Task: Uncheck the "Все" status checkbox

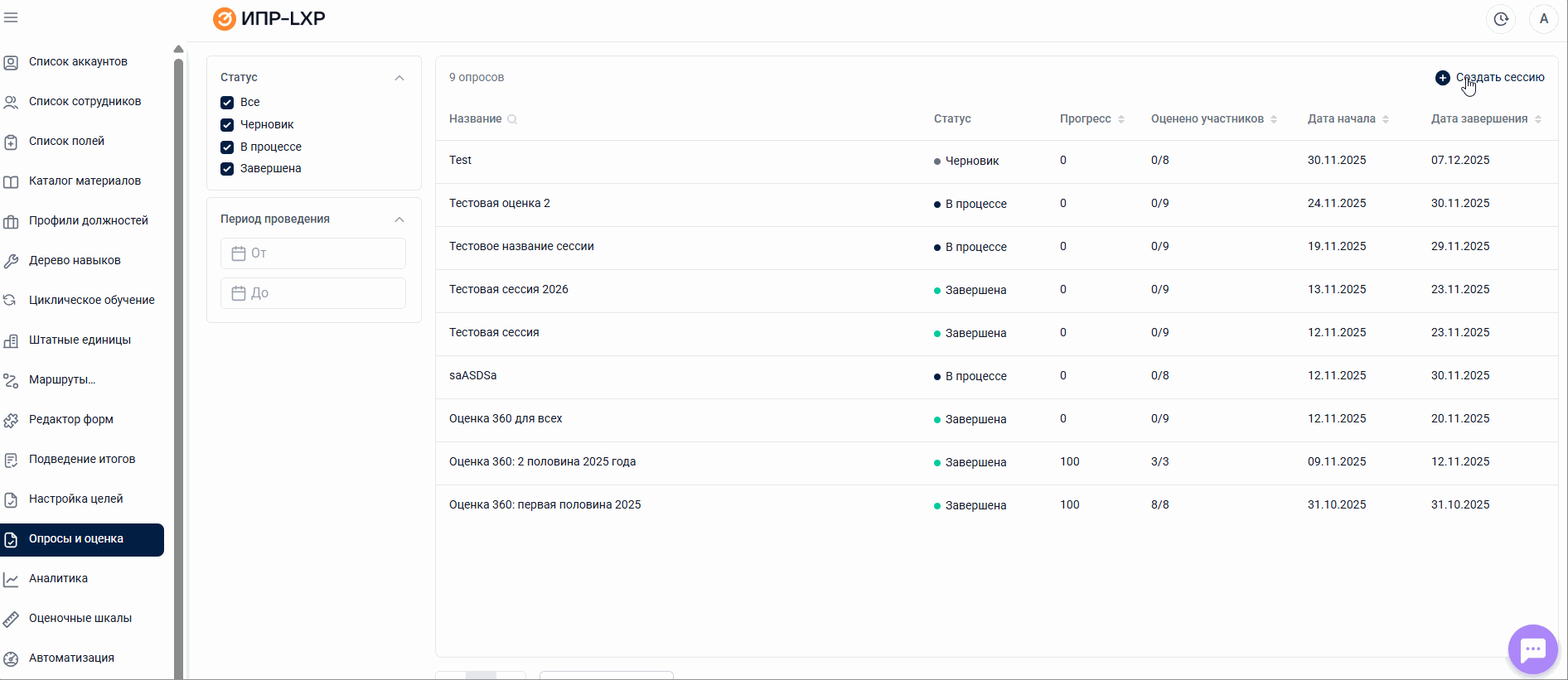Action: click(x=227, y=103)
